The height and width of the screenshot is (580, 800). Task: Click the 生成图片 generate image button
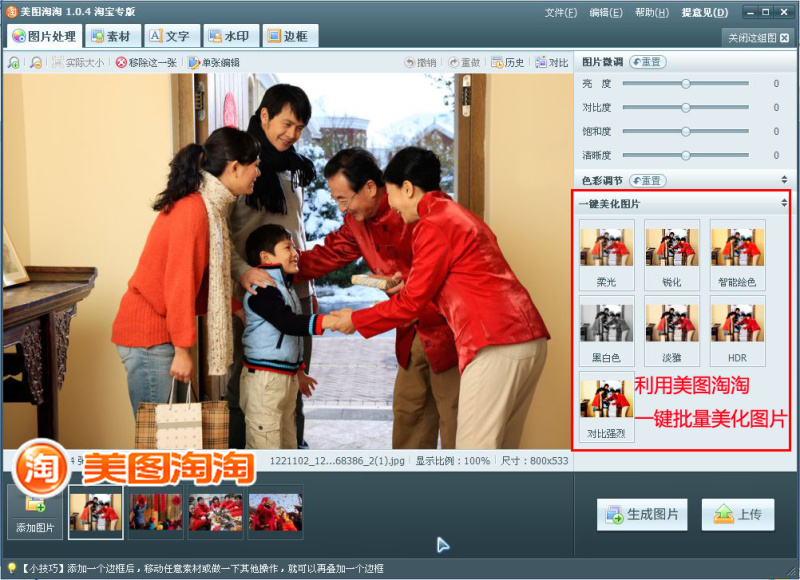click(642, 515)
